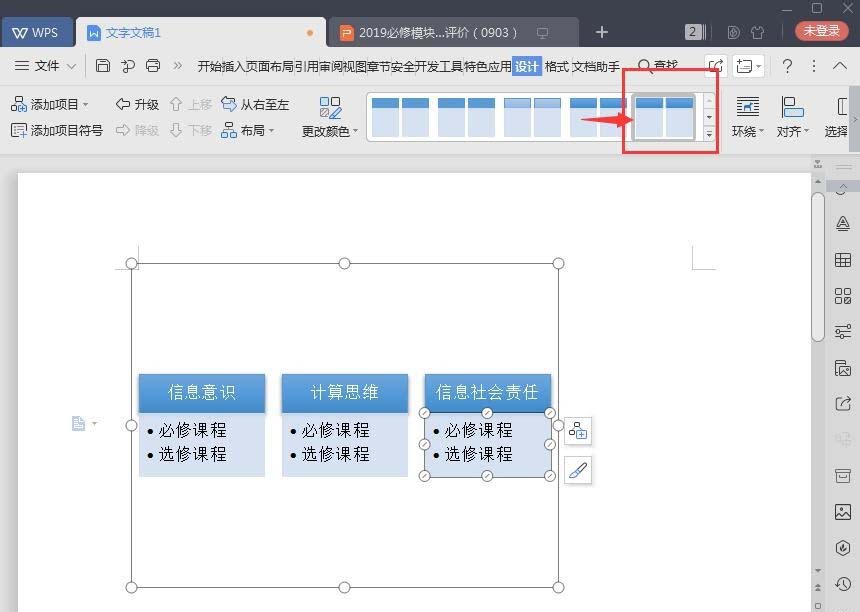Select the 信息意识 header shape
The height and width of the screenshot is (612, 860).
(x=202, y=393)
